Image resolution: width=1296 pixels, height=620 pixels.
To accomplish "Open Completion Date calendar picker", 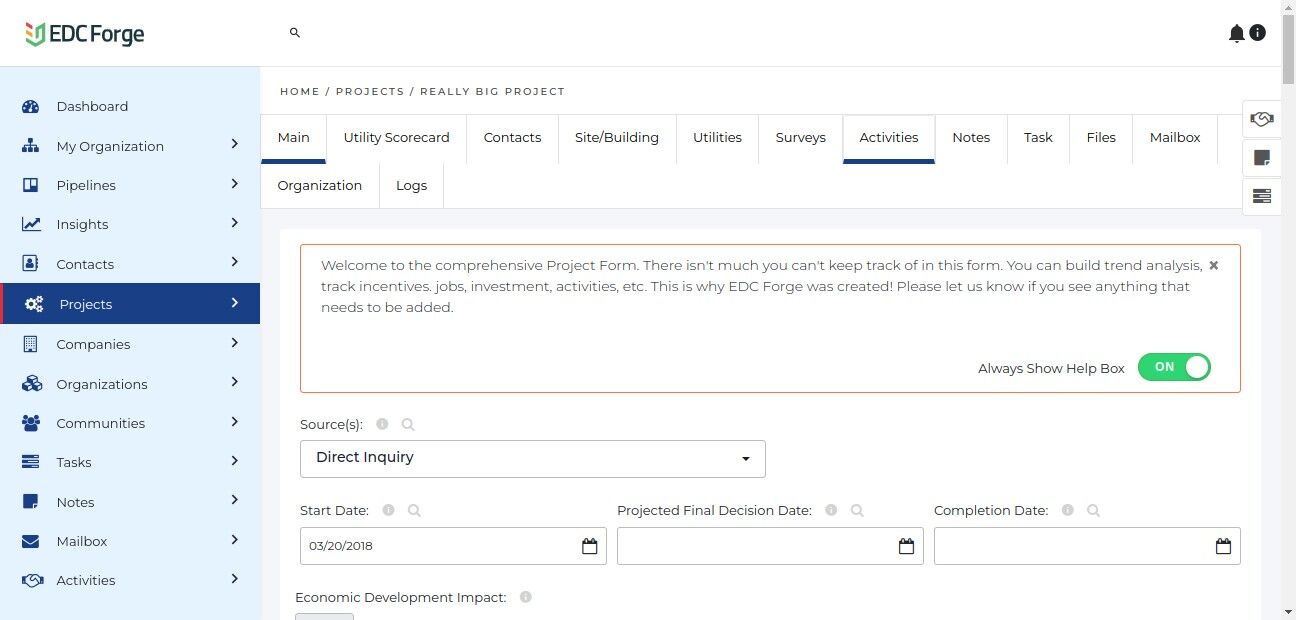I will click(1223, 546).
